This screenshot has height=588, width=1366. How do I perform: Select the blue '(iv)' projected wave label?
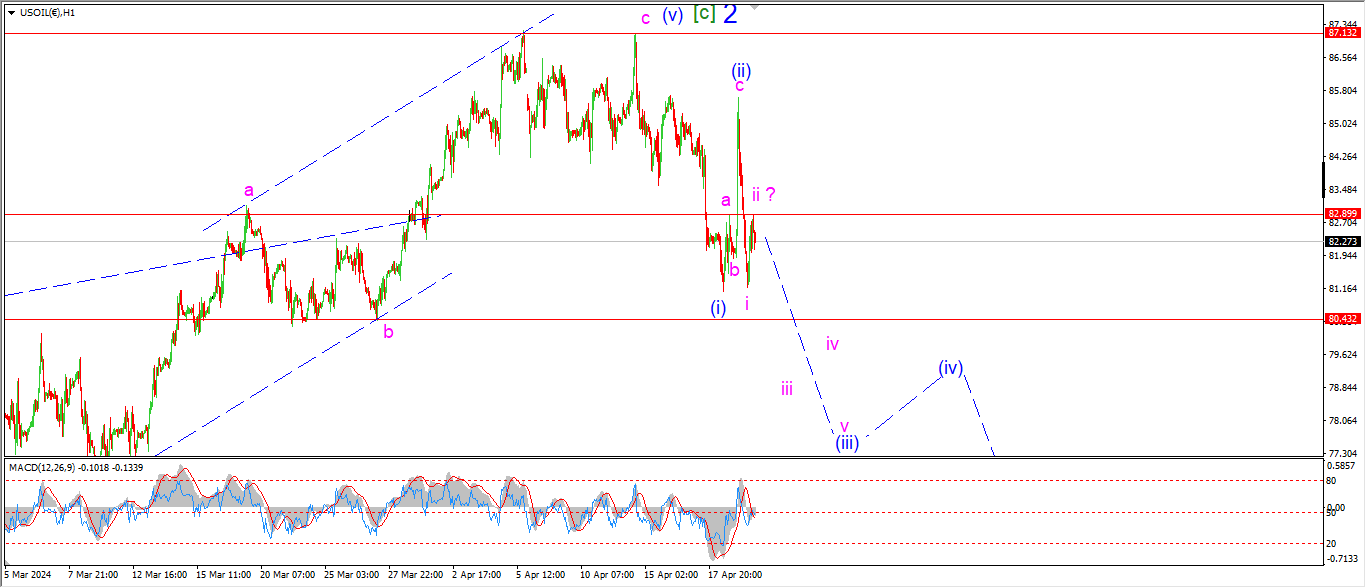tap(950, 368)
